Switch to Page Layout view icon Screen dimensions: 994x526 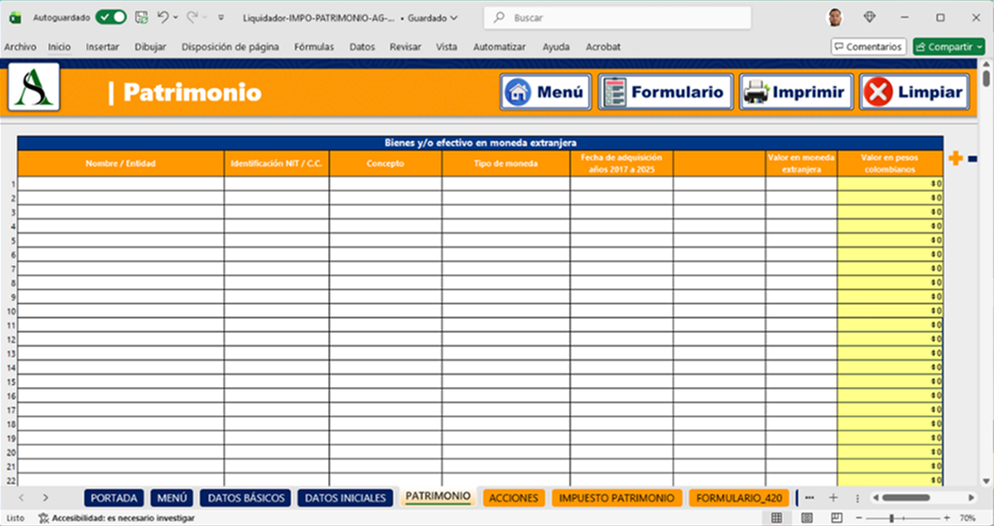(x=806, y=518)
